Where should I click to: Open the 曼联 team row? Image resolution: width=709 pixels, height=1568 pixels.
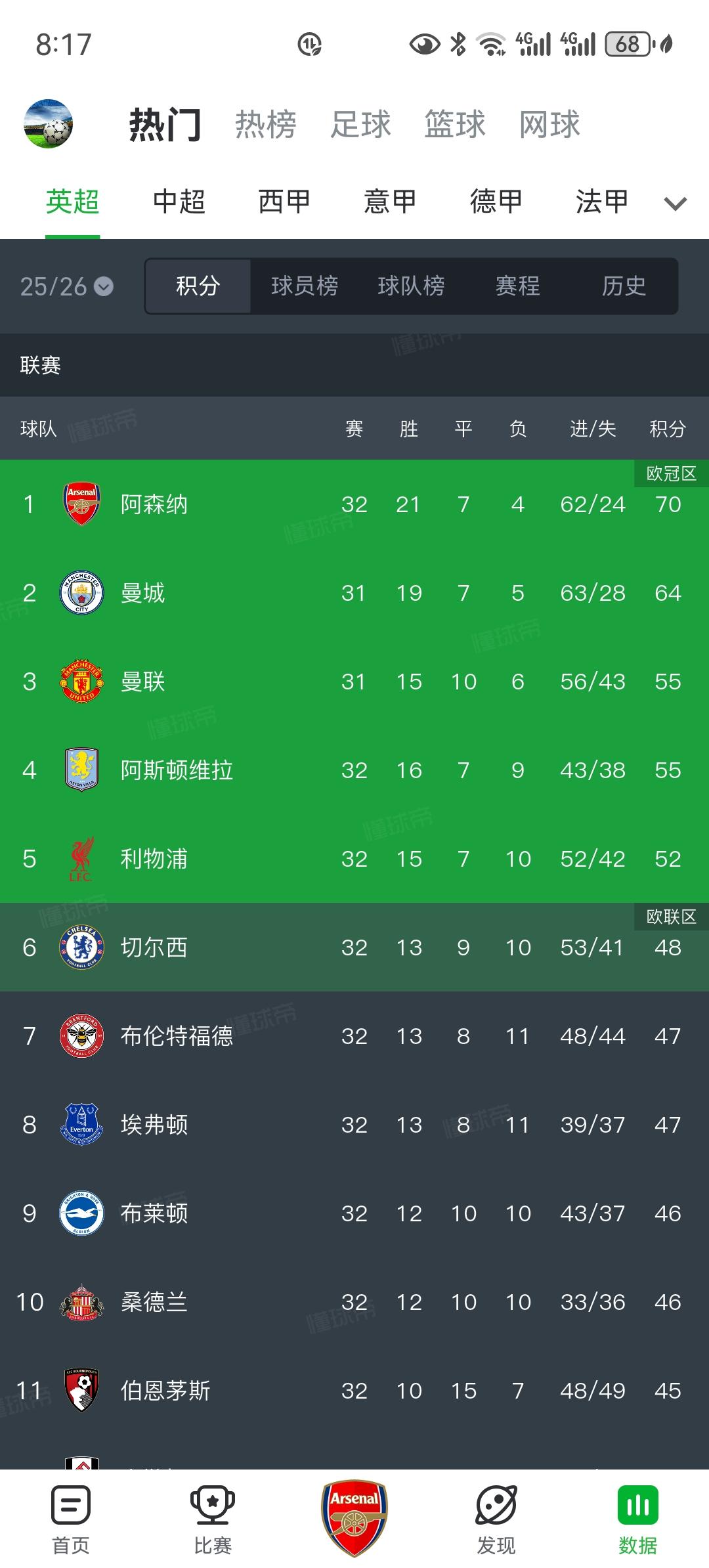pos(354,682)
